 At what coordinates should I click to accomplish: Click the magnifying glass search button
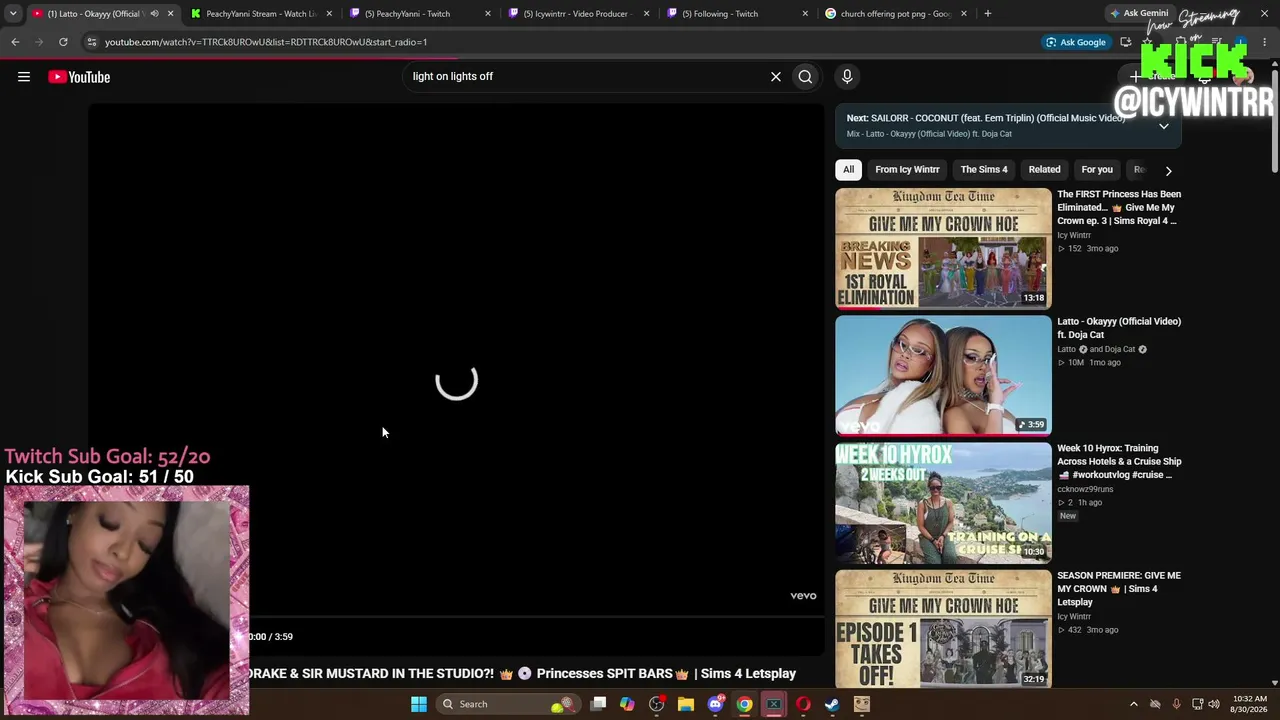click(x=805, y=76)
